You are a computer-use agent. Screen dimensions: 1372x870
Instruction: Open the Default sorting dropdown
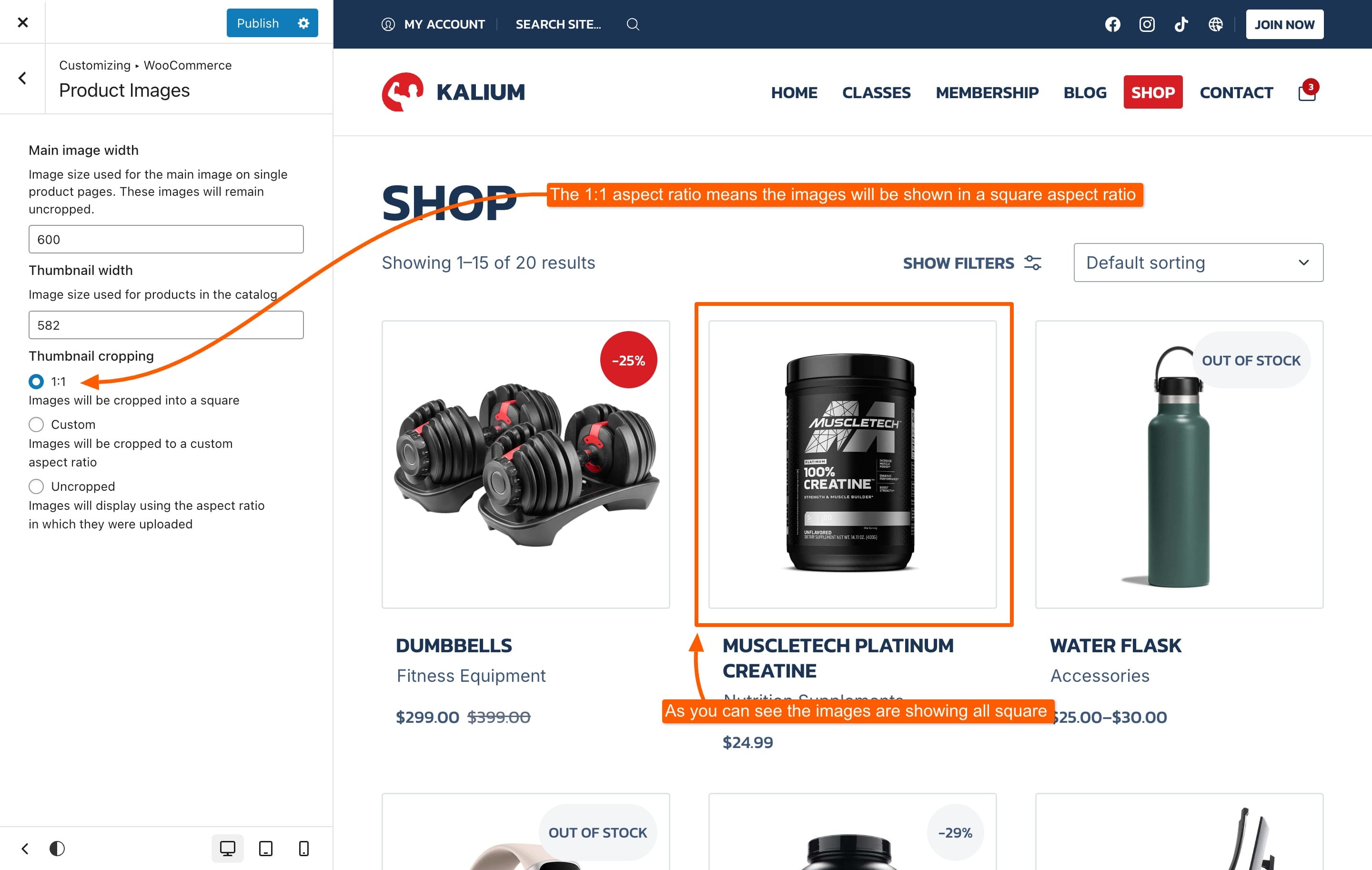(1198, 263)
